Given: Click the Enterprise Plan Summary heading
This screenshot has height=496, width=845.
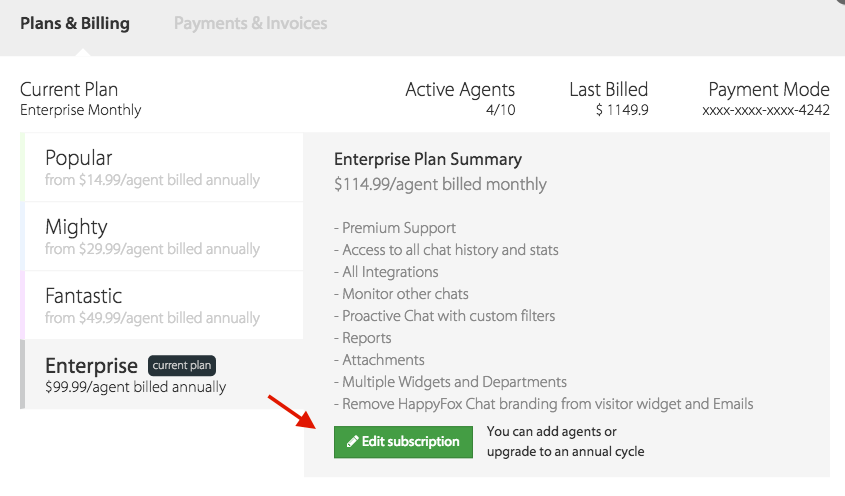Looking at the screenshot, I should [428, 159].
